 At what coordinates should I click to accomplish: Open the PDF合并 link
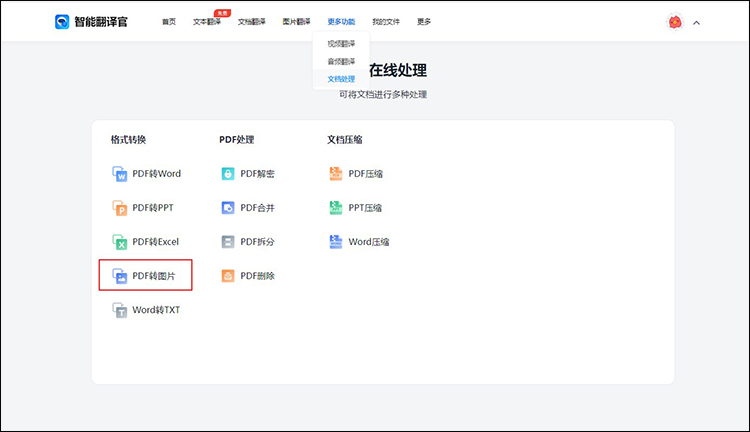[x=257, y=208]
